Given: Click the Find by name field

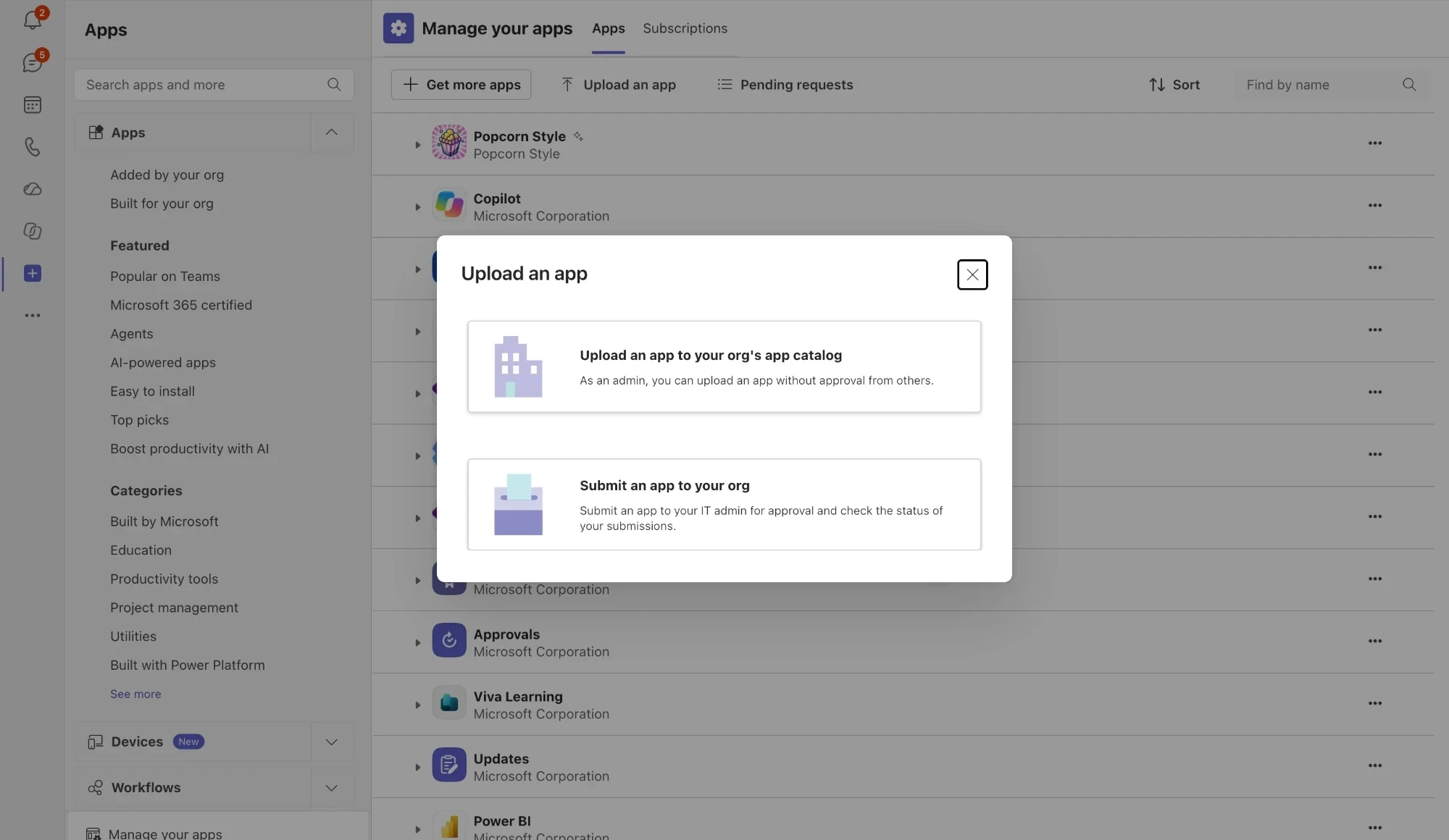Looking at the screenshot, I should 1332,85.
